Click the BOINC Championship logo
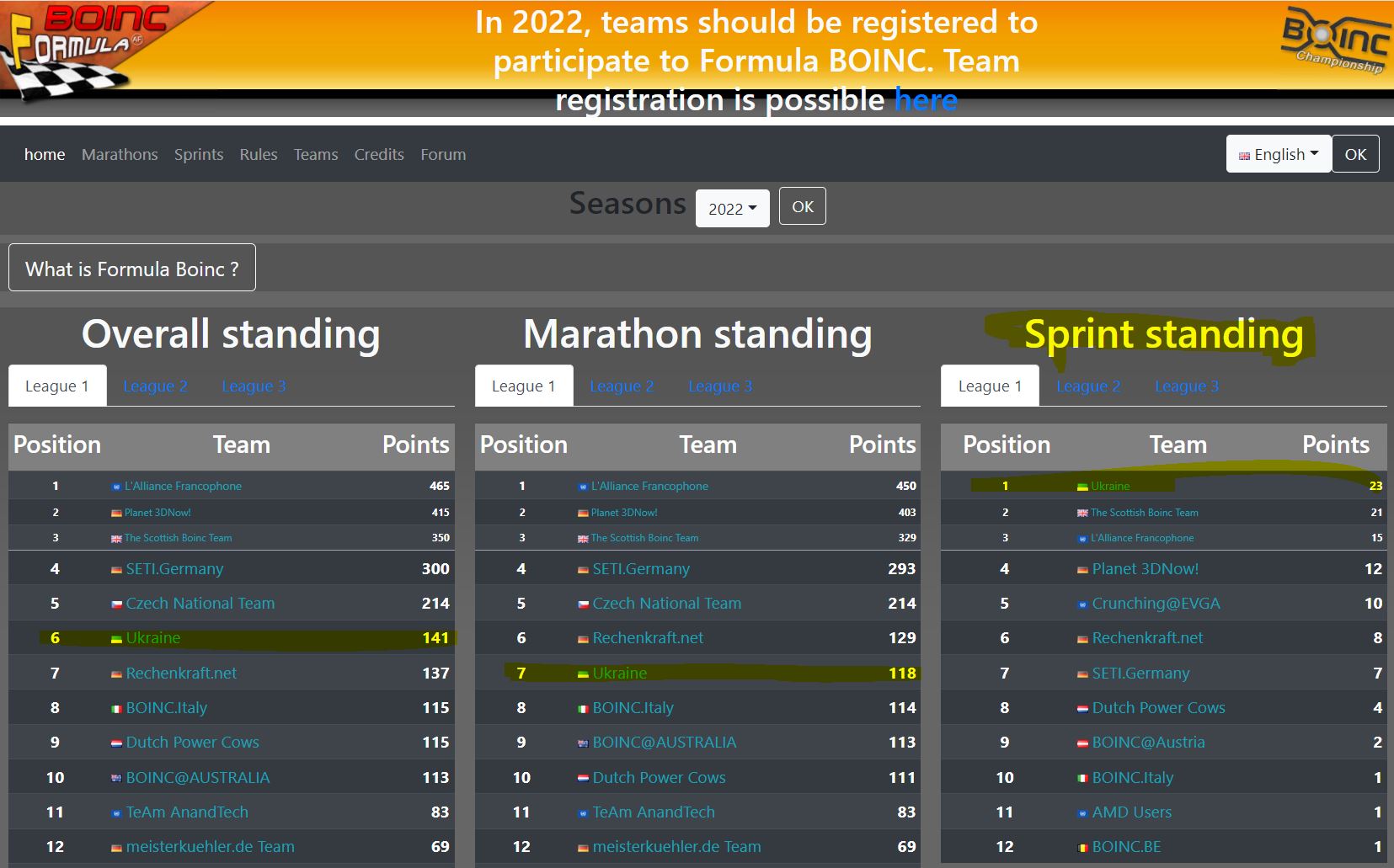Image resolution: width=1394 pixels, height=868 pixels. [x=1336, y=44]
